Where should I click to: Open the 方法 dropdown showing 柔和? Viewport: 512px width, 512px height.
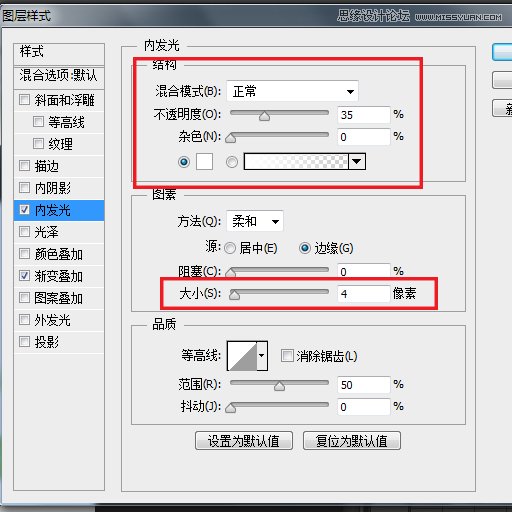[255, 221]
